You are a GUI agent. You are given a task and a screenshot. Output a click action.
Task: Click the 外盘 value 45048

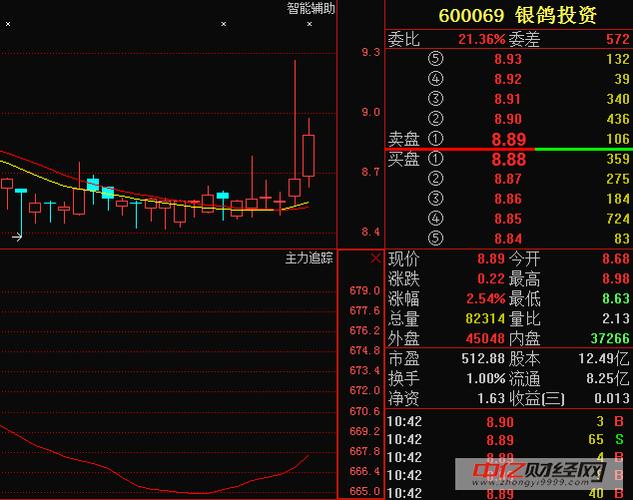click(x=485, y=339)
